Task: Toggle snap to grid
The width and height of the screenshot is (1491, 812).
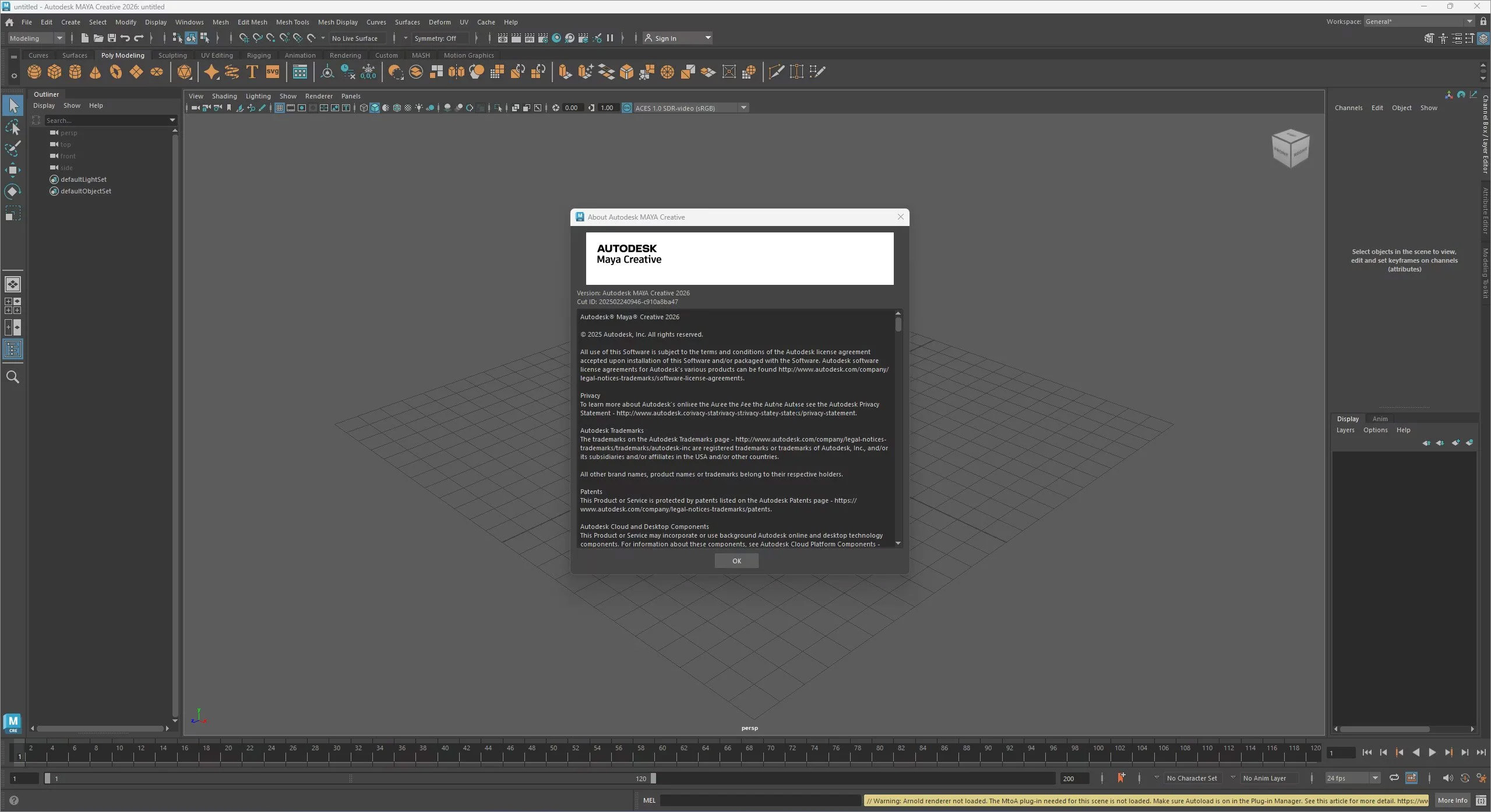Action: point(244,38)
